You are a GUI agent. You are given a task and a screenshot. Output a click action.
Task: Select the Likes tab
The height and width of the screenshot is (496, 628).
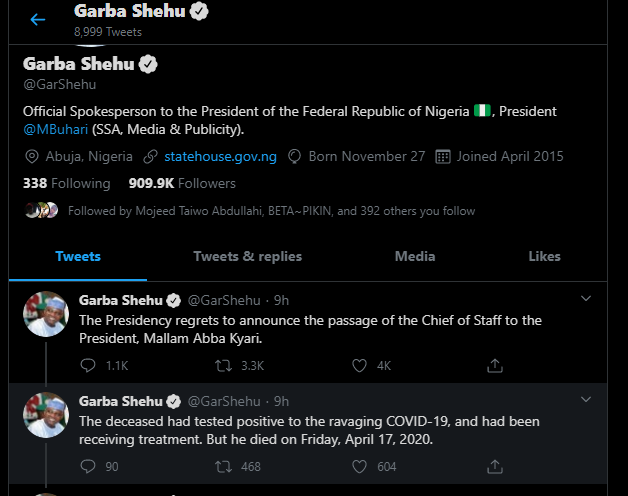click(x=544, y=256)
